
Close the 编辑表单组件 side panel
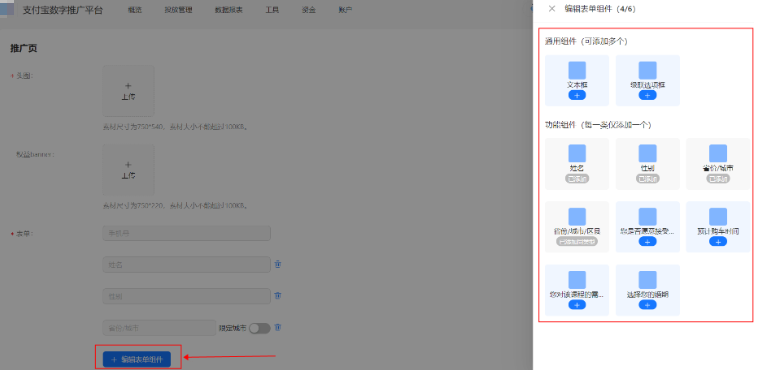[x=552, y=8]
